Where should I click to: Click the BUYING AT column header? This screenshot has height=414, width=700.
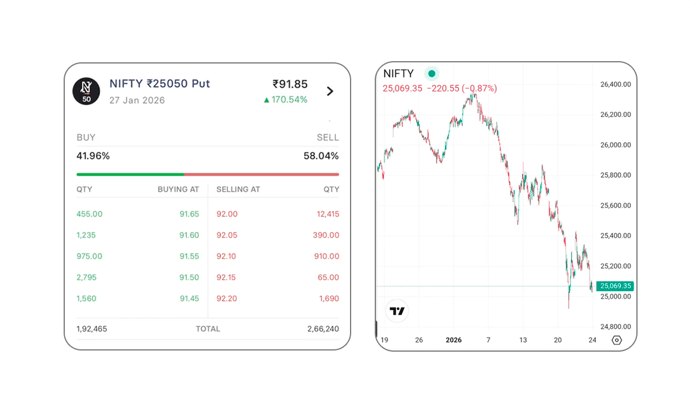click(178, 189)
